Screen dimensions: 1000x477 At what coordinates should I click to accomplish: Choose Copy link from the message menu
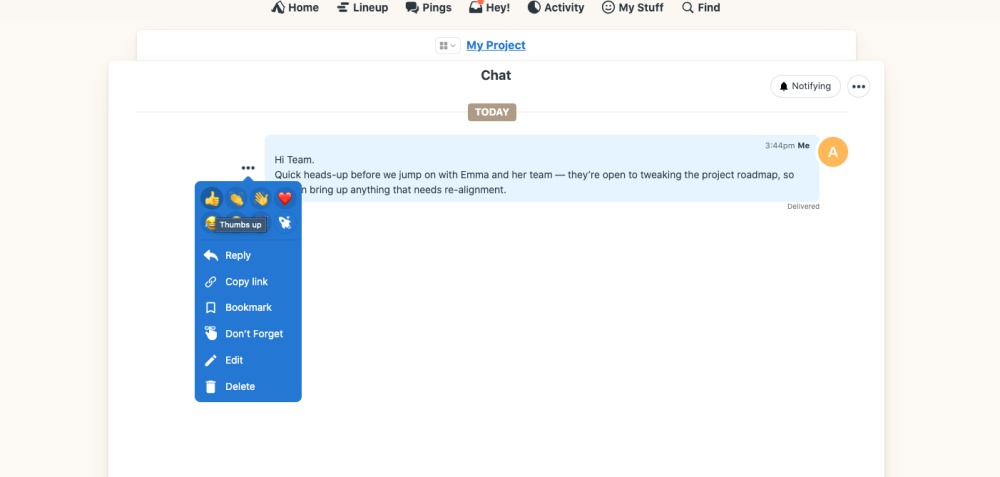(x=248, y=282)
